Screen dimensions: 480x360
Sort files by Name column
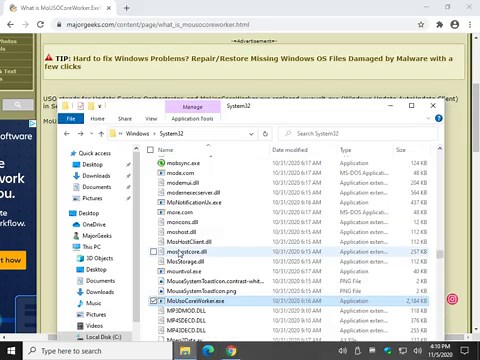click(165, 150)
